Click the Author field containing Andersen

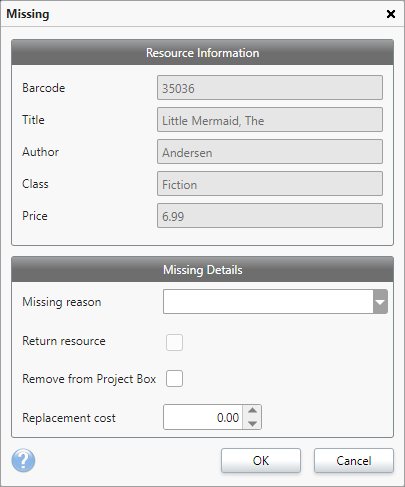click(x=270, y=152)
